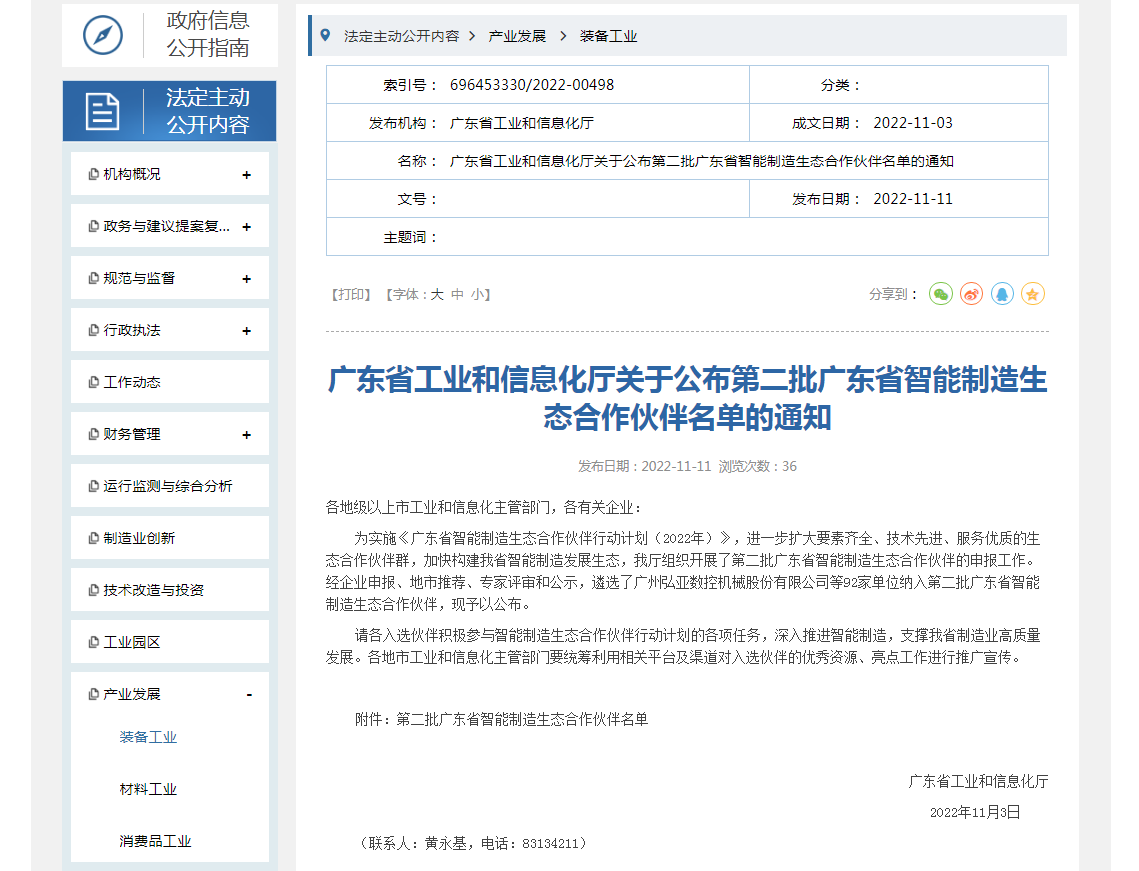Collapse the 产业发展 section
The image size is (1139, 871).
coord(249,695)
